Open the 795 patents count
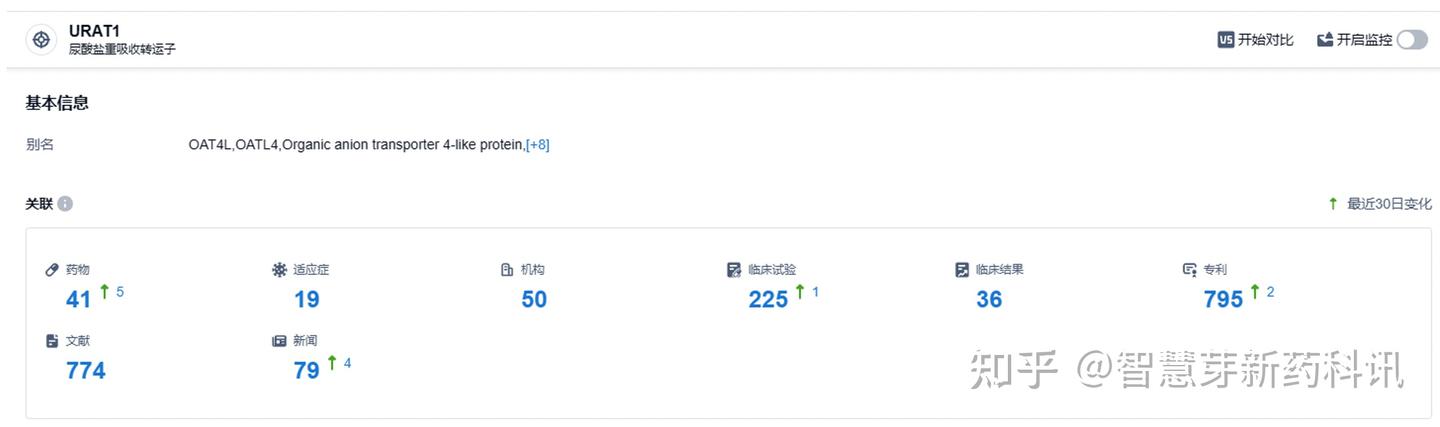 pyautogui.click(x=1223, y=299)
